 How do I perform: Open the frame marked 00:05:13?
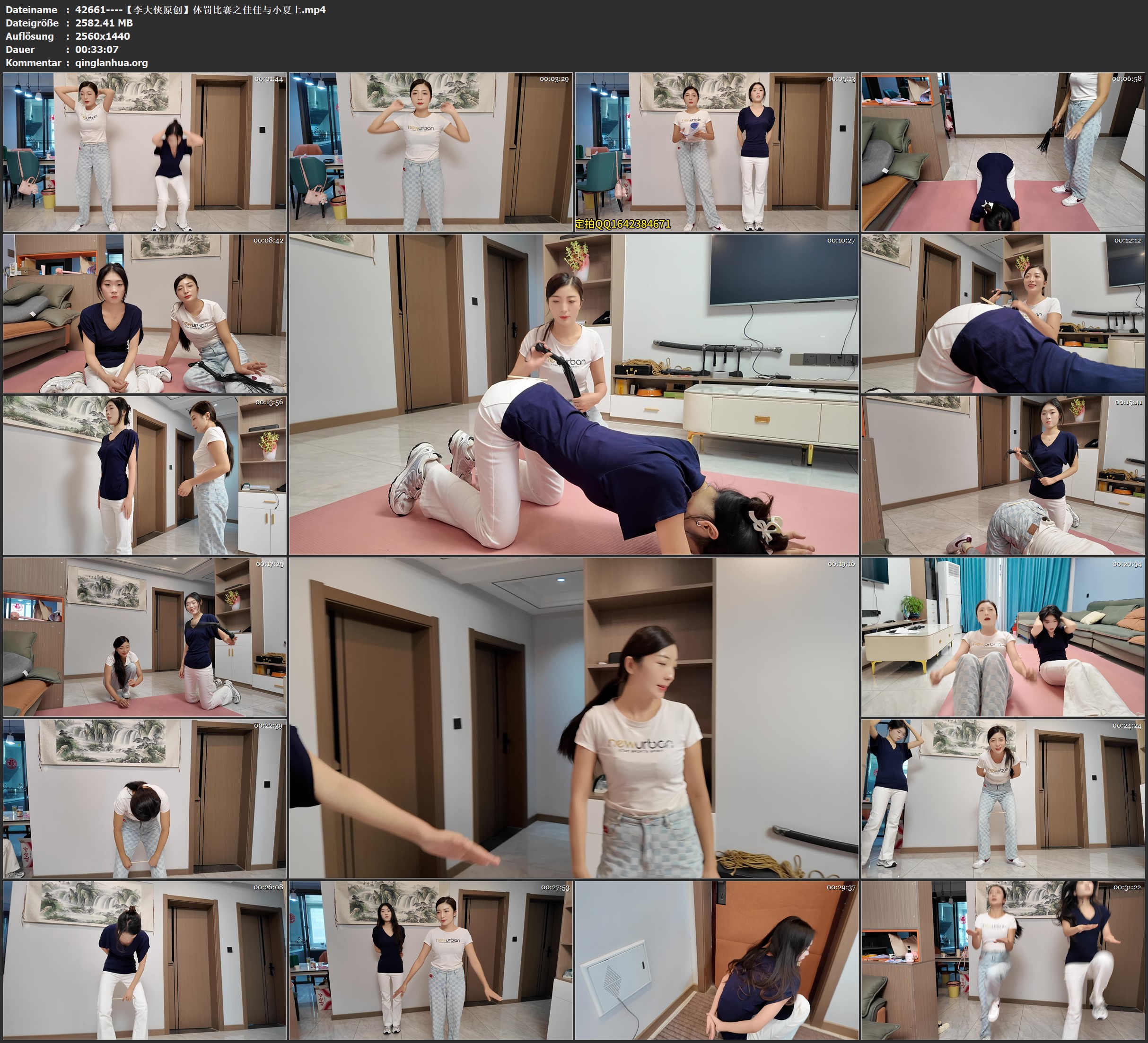click(x=717, y=152)
